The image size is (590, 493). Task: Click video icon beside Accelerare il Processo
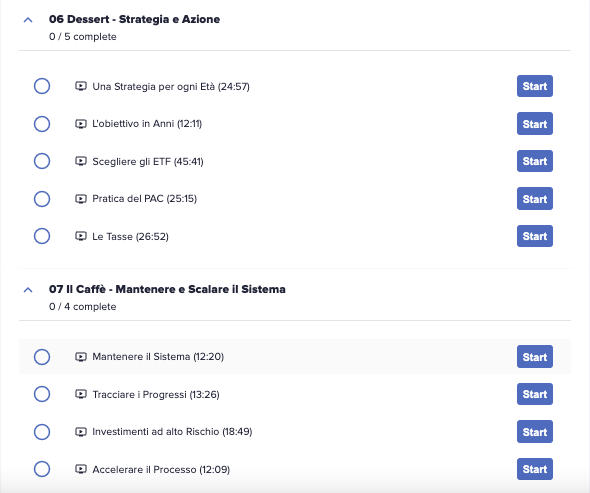point(81,469)
